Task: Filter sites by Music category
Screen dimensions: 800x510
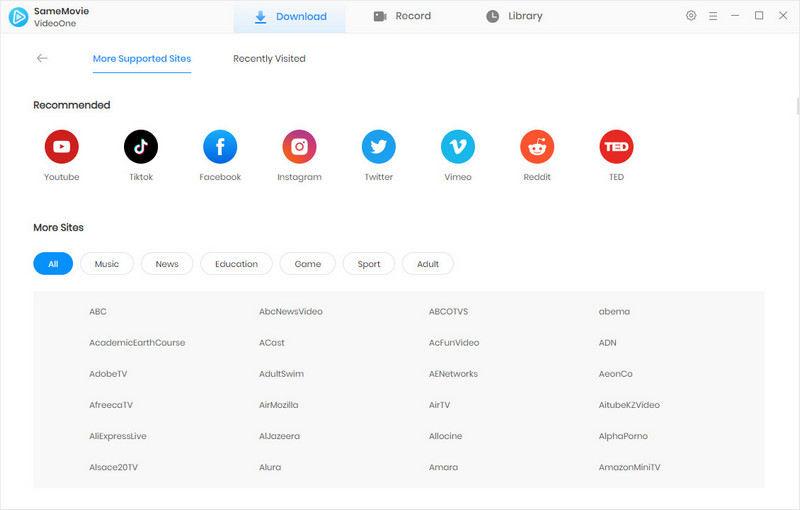Action: pyautogui.click(x=107, y=264)
